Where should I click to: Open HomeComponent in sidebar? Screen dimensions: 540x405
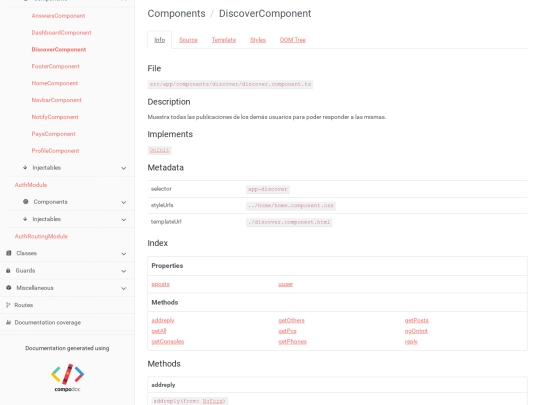tap(55, 83)
